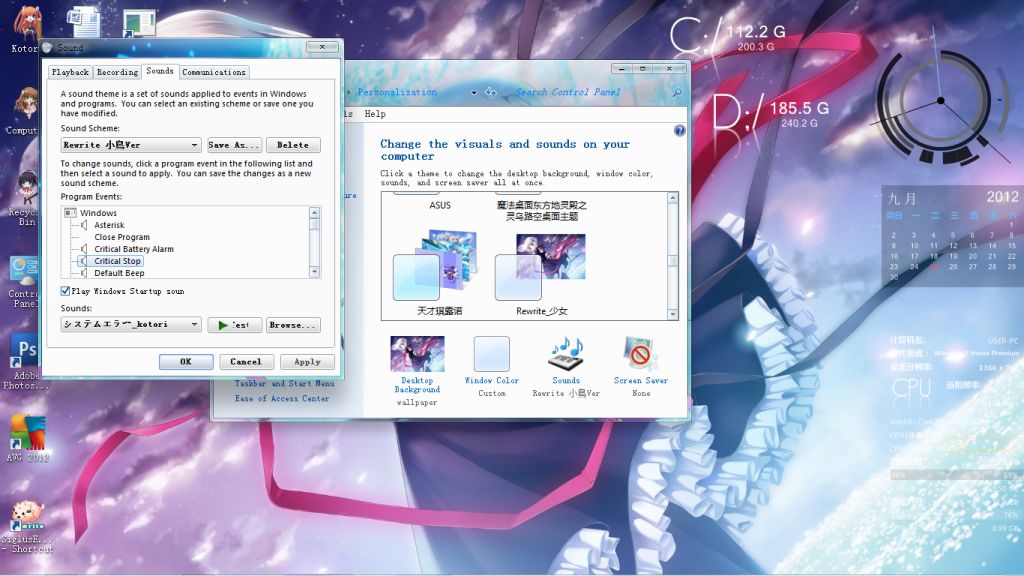Screen dimensions: 1024x576
Task: Open the SiglusEngine shortcut on desktop
Action: [27, 515]
